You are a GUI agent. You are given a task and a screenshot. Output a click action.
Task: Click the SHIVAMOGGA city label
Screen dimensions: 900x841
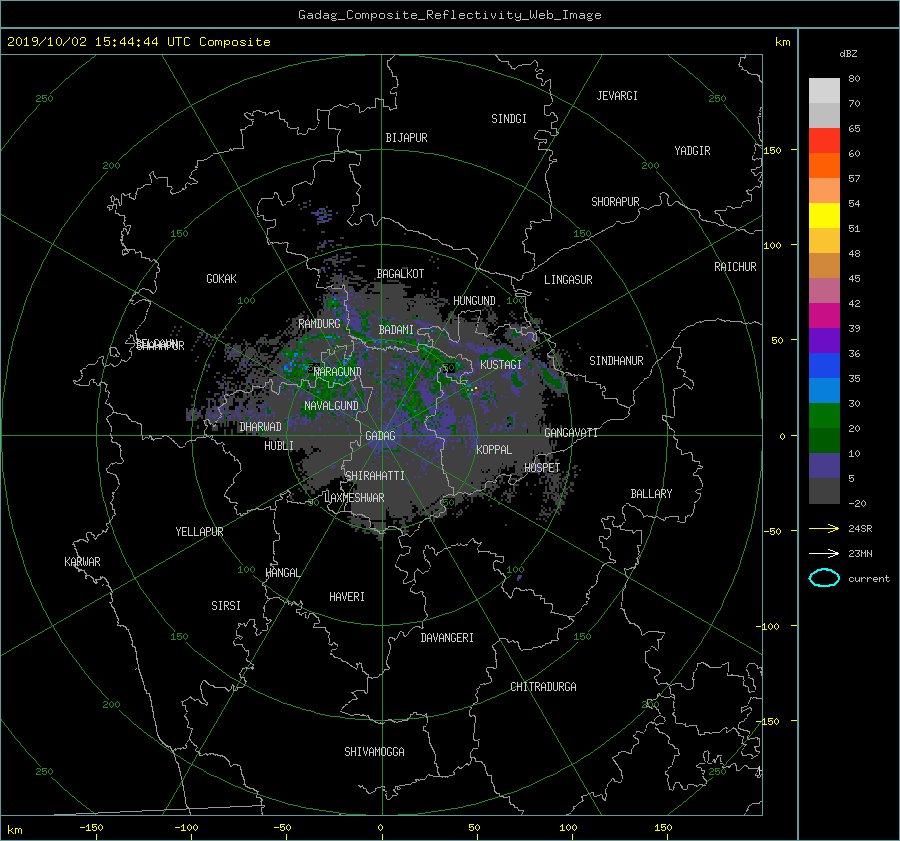coord(374,751)
